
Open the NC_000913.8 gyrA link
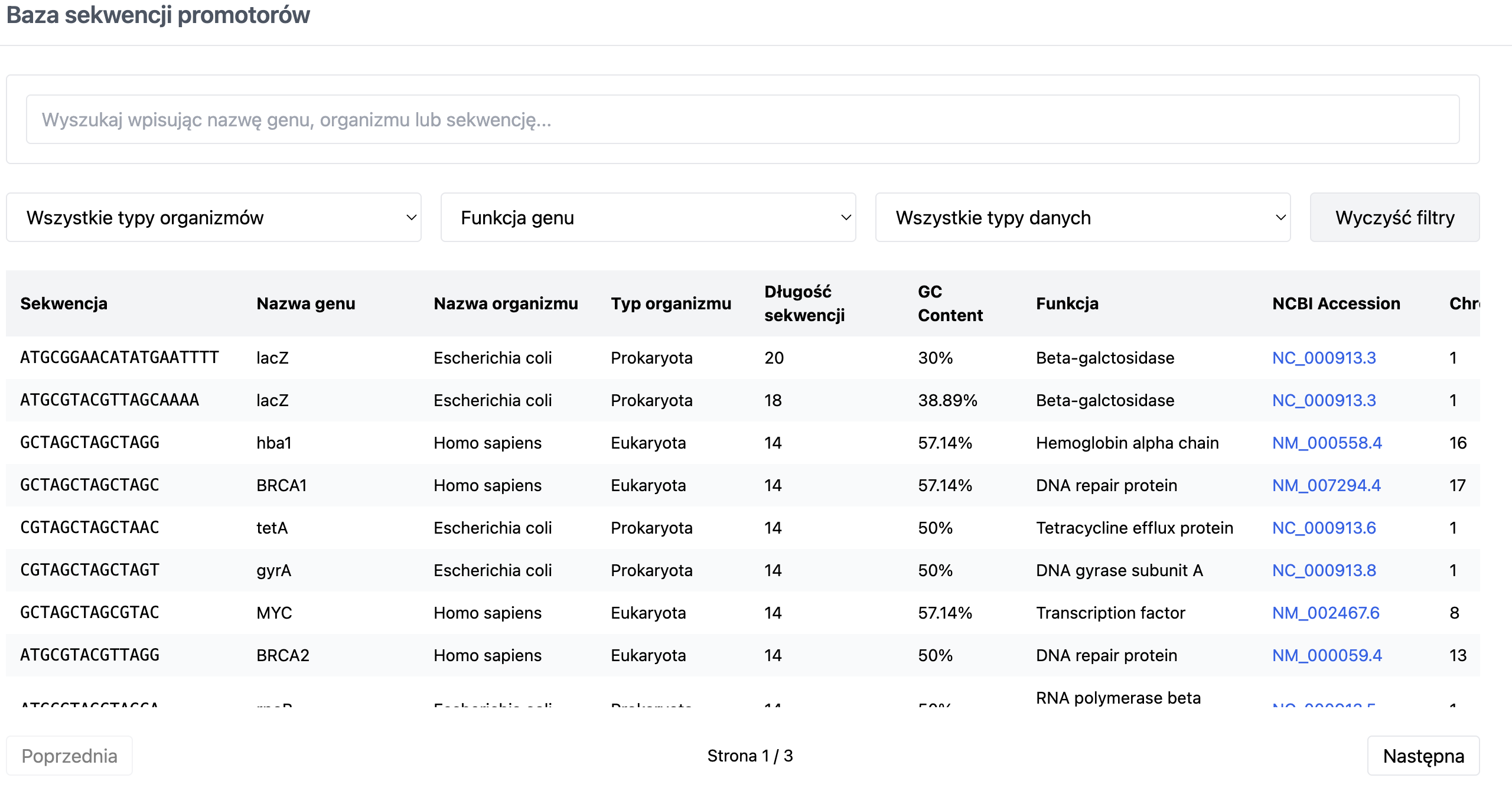click(x=1324, y=570)
